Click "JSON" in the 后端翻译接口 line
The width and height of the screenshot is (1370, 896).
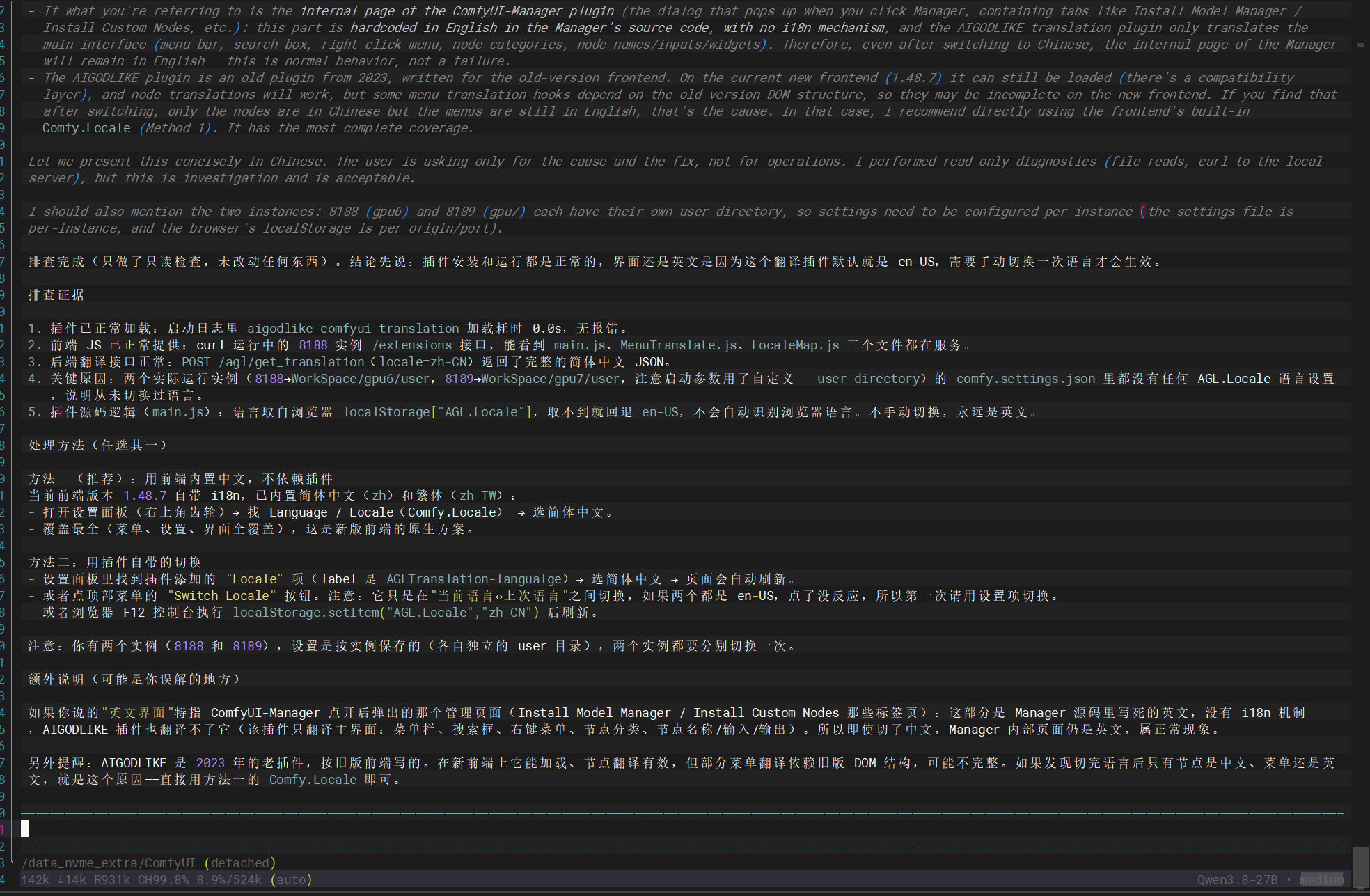pos(649,362)
